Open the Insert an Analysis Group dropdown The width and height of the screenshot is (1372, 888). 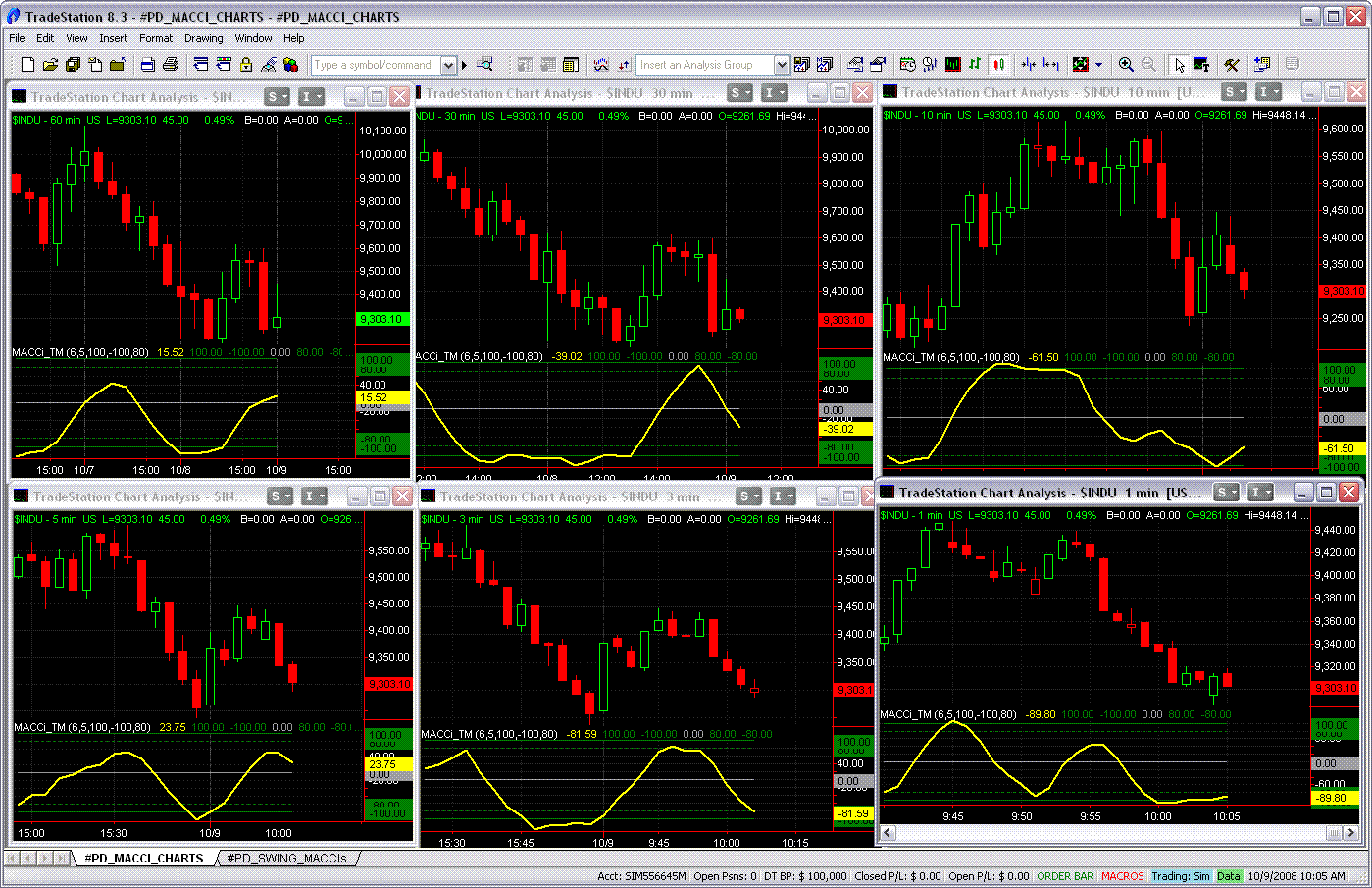coord(782,65)
